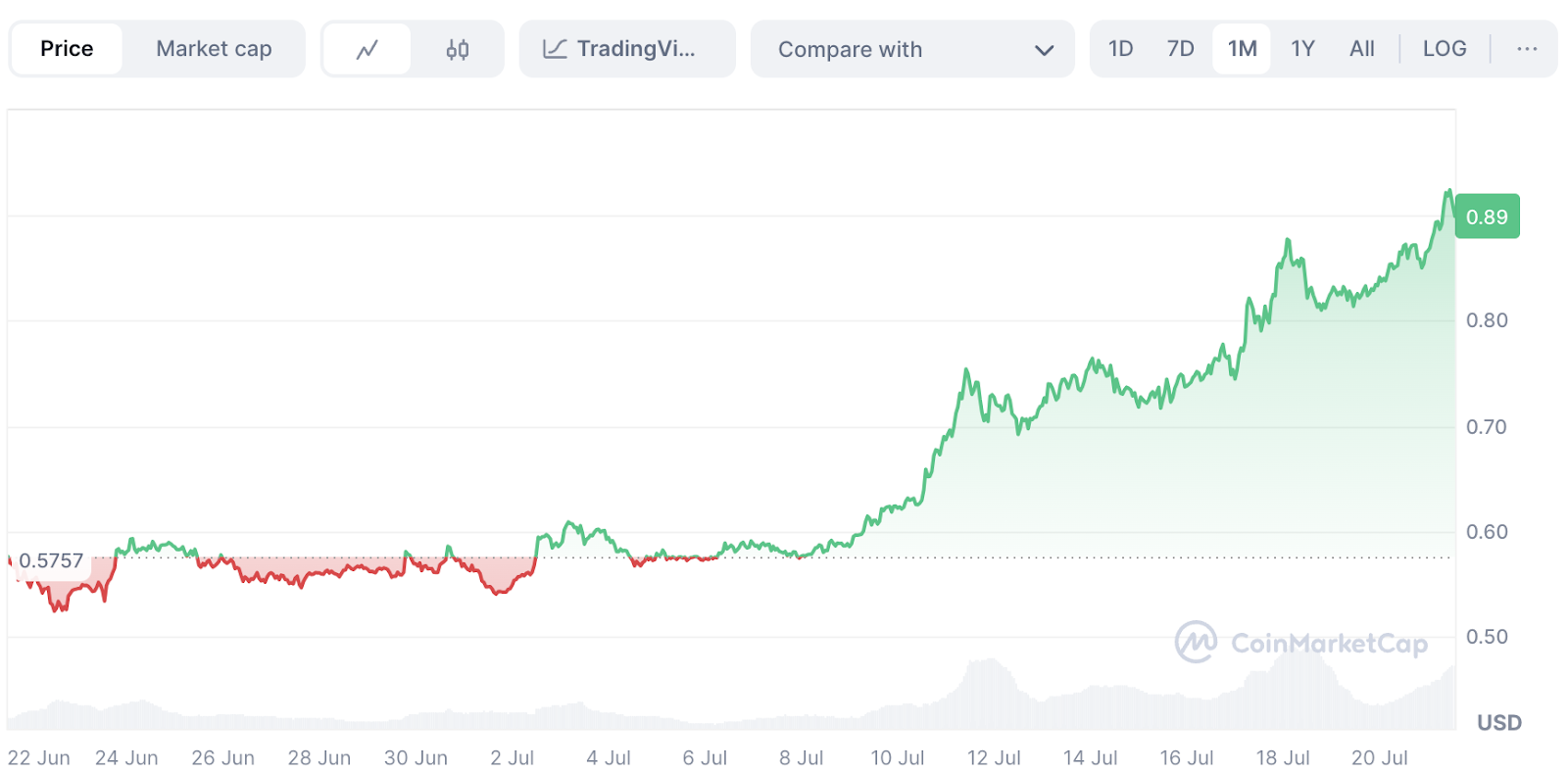Select the 1Y time range

point(1302,49)
